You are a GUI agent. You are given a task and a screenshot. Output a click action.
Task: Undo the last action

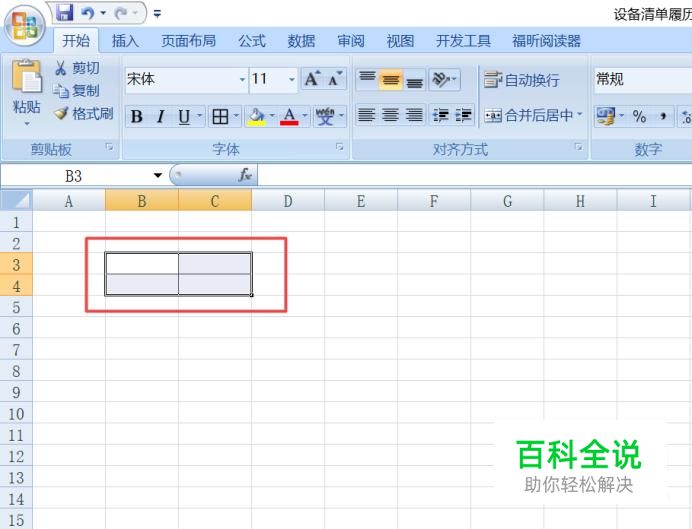click(x=88, y=13)
